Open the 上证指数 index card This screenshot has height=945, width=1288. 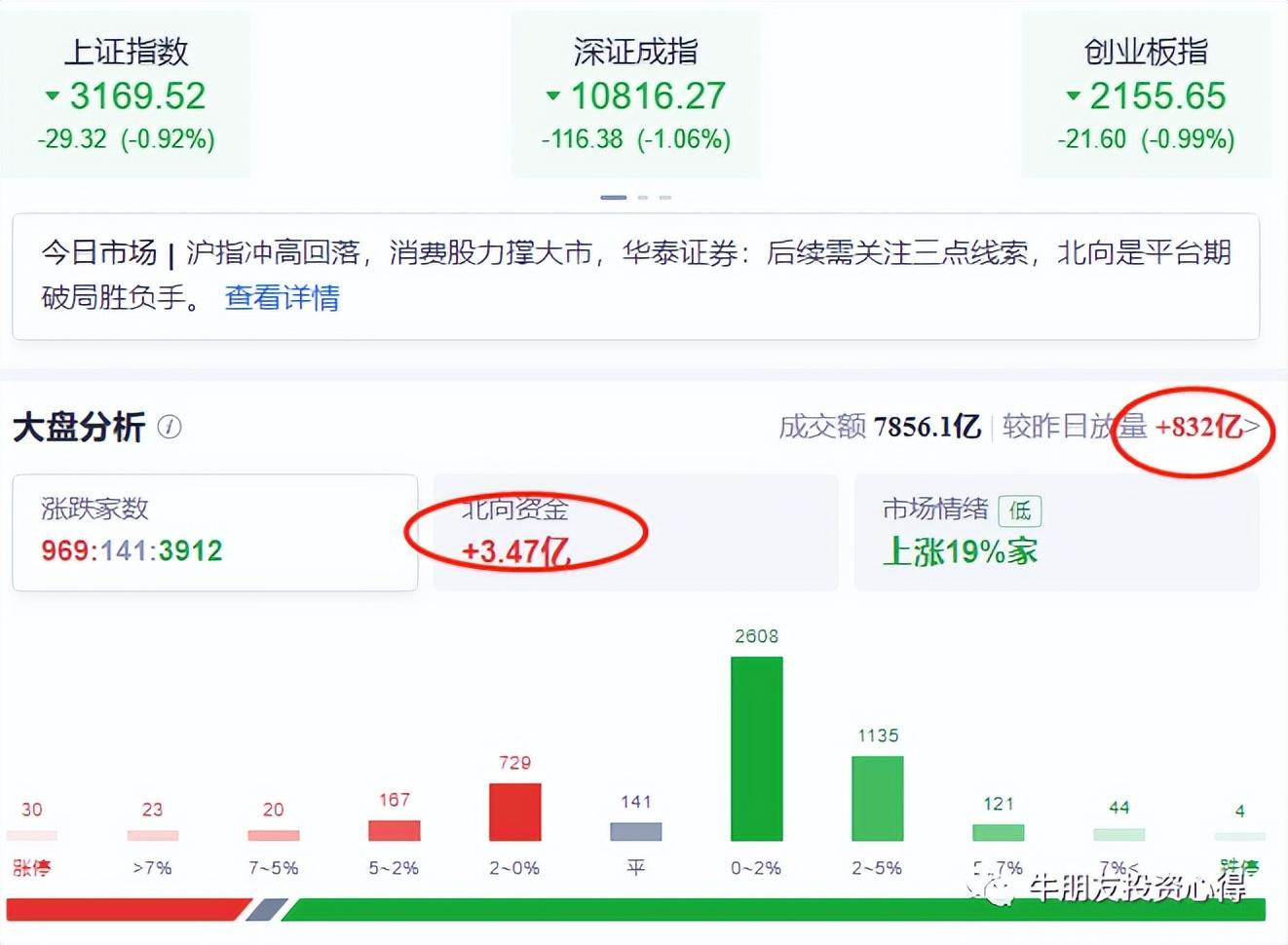[x=125, y=94]
